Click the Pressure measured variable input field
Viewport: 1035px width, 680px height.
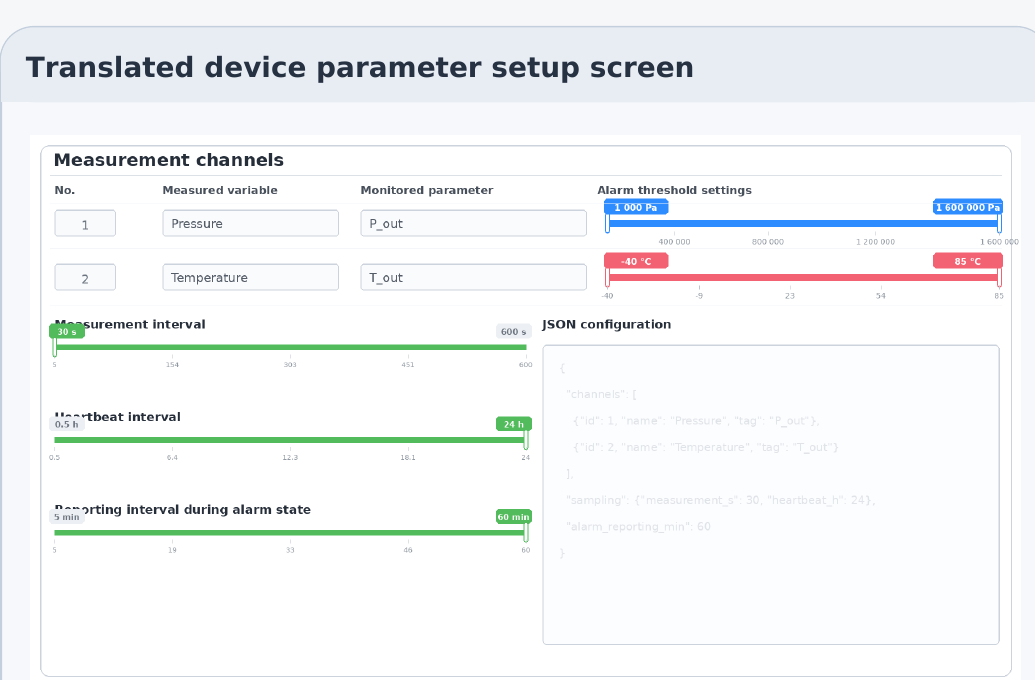(249, 222)
